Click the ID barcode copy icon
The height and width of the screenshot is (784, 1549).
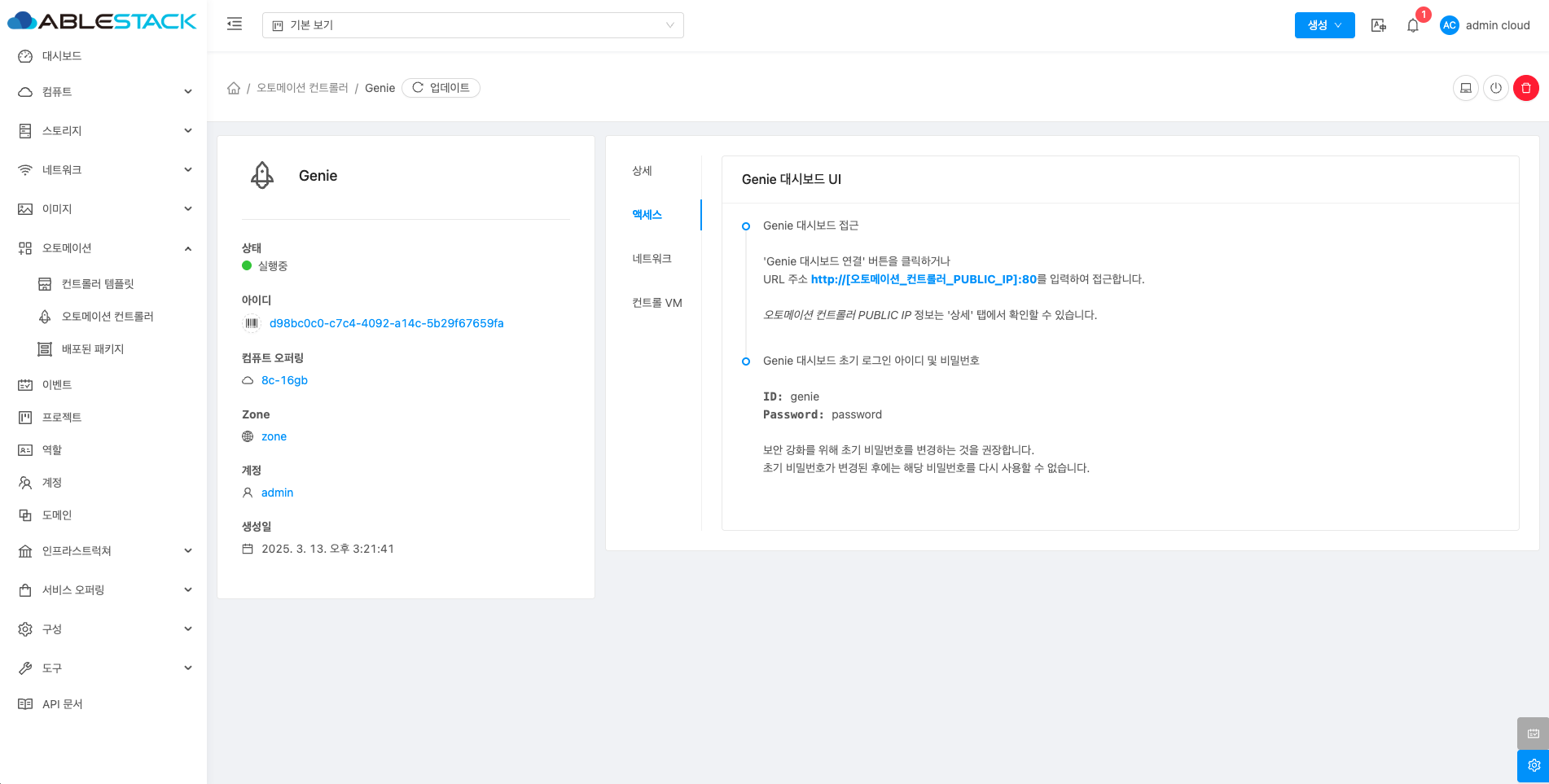point(252,323)
